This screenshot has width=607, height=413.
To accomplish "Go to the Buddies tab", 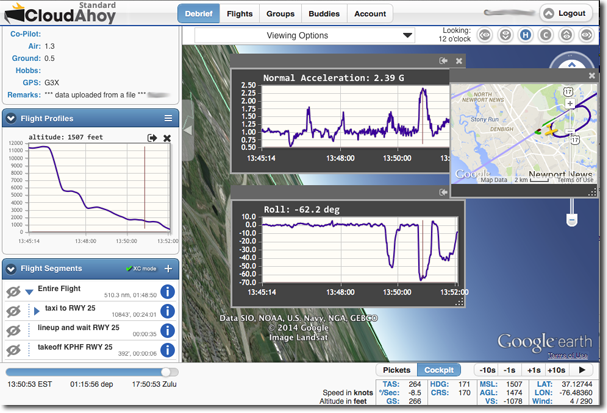I will click(324, 14).
